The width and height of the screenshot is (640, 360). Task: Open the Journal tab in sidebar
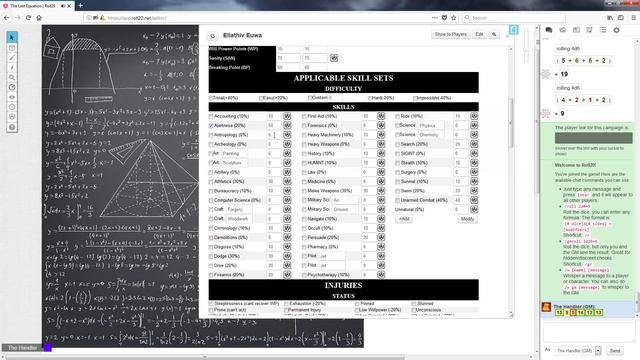tap(576, 30)
